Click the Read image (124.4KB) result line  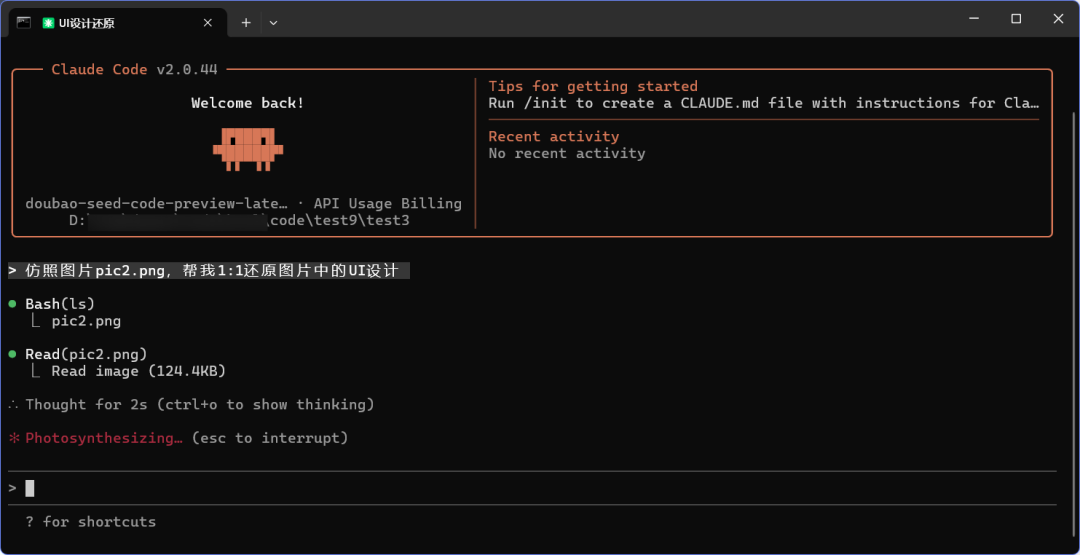[x=139, y=371]
